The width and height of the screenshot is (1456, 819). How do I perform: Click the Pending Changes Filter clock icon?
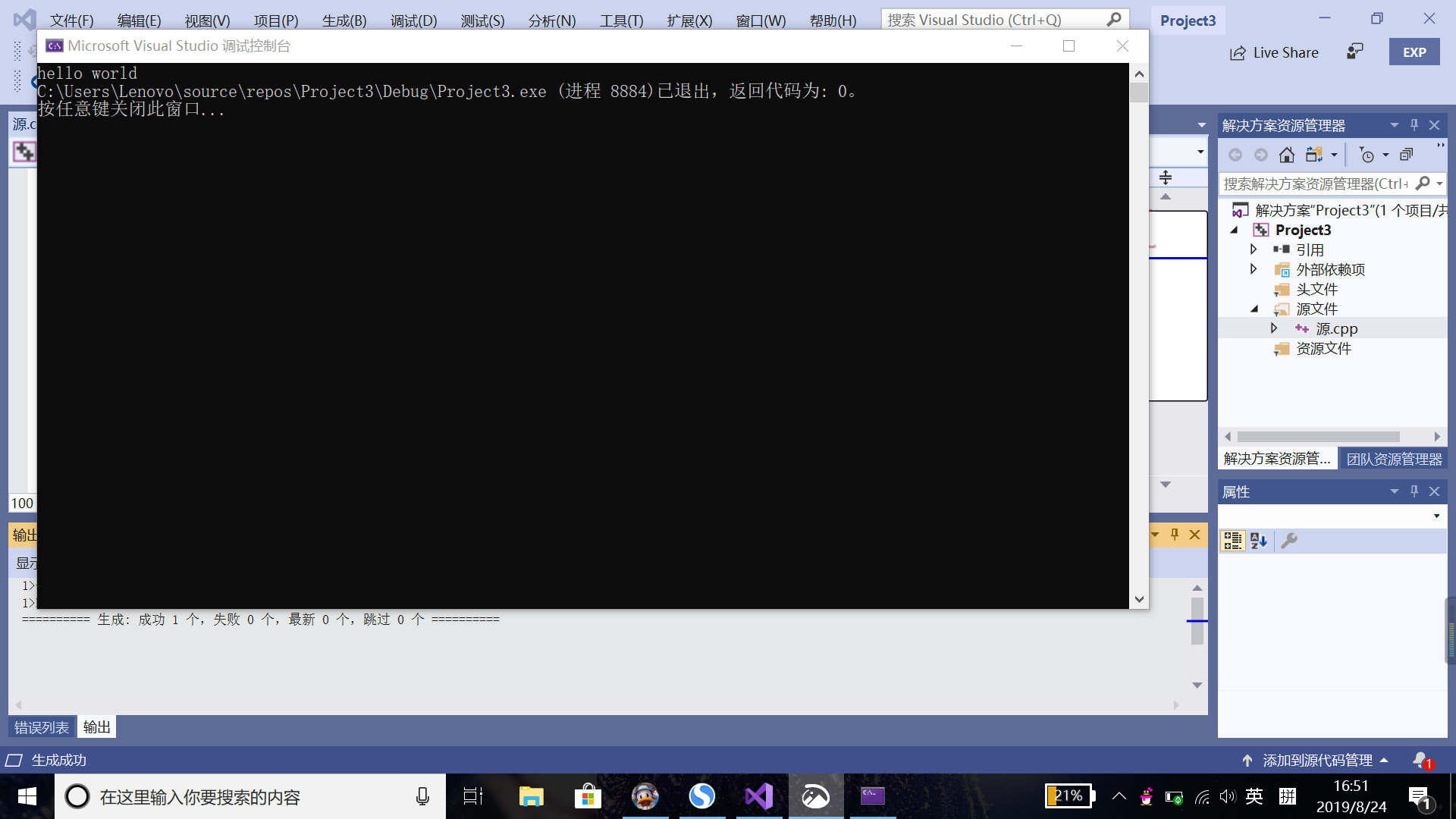pos(1367,155)
